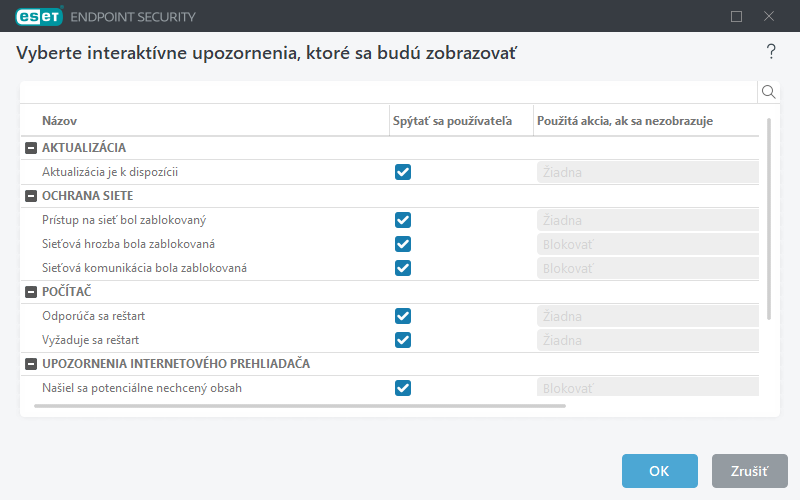Collapse the AKTUALIZÁCIA group
Image resolution: width=800 pixels, height=500 pixels.
click(x=31, y=148)
